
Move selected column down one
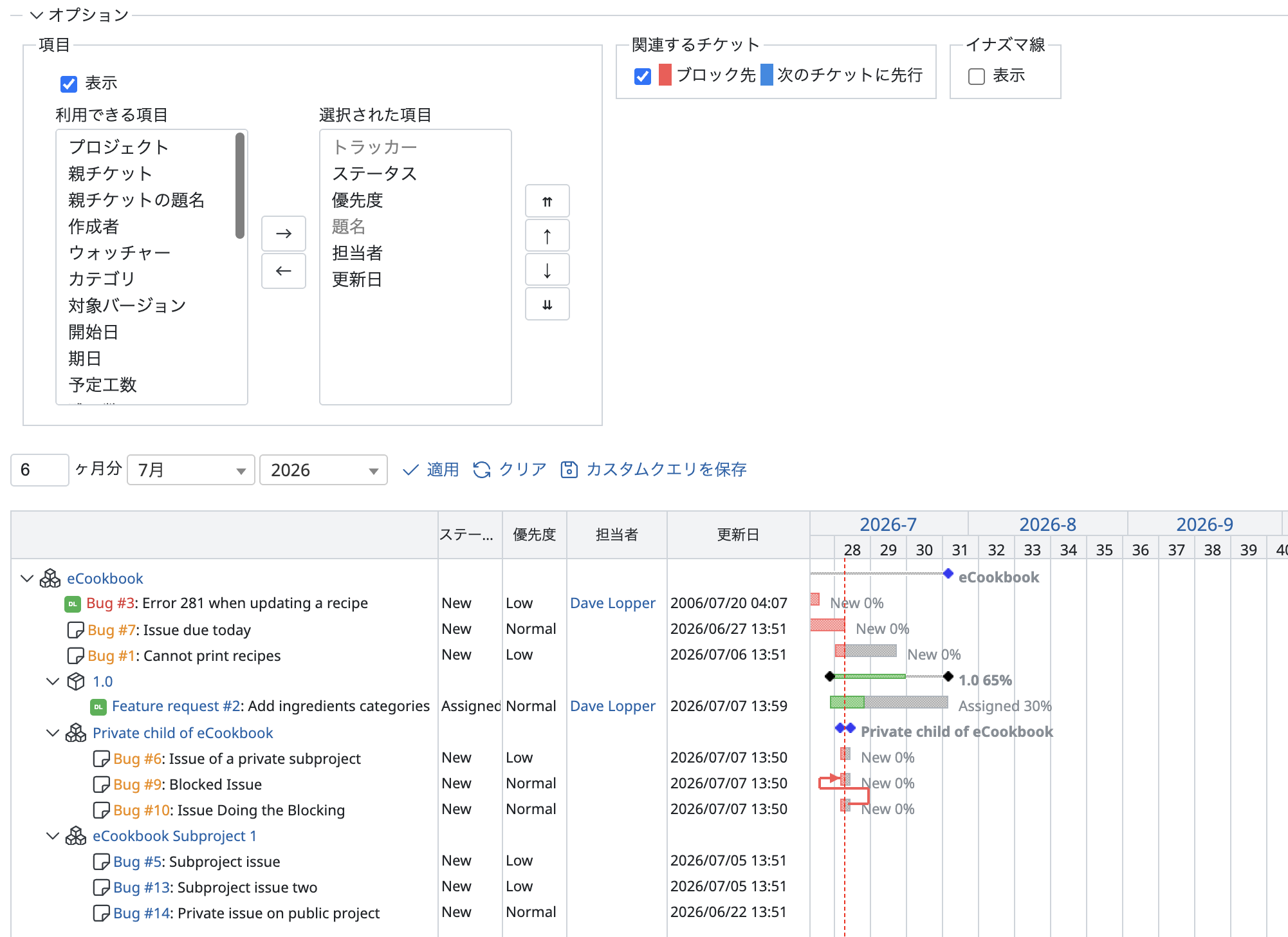(x=547, y=270)
